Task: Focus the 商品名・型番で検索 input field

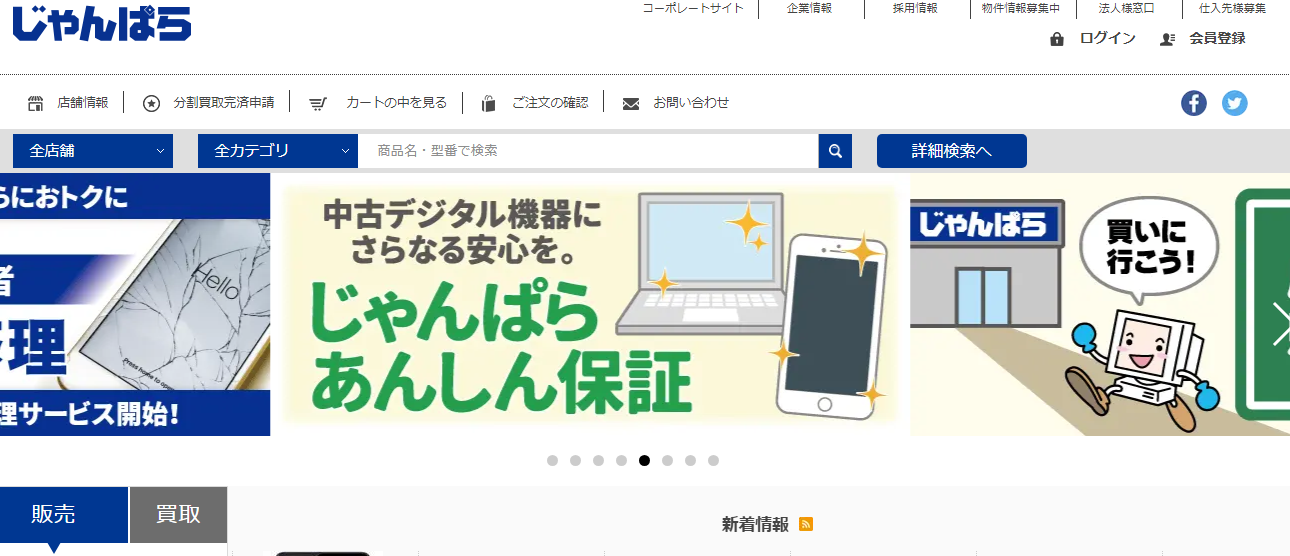Action: (x=588, y=151)
